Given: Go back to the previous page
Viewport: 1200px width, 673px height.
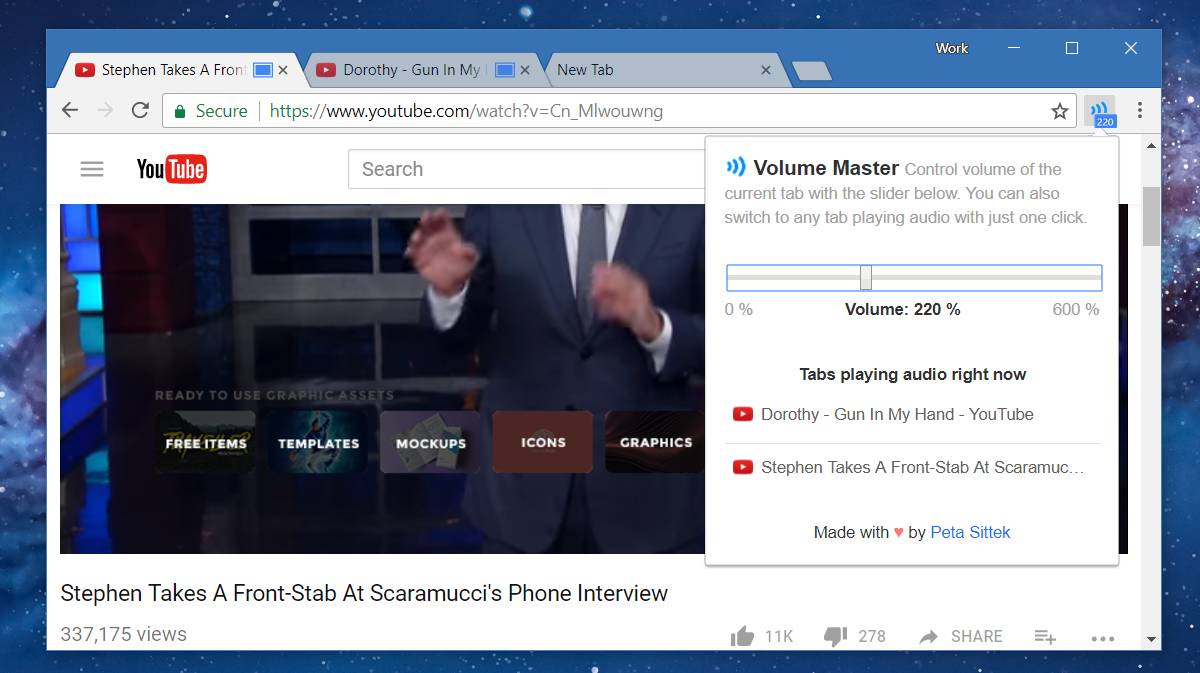Looking at the screenshot, I should pyautogui.click(x=70, y=111).
